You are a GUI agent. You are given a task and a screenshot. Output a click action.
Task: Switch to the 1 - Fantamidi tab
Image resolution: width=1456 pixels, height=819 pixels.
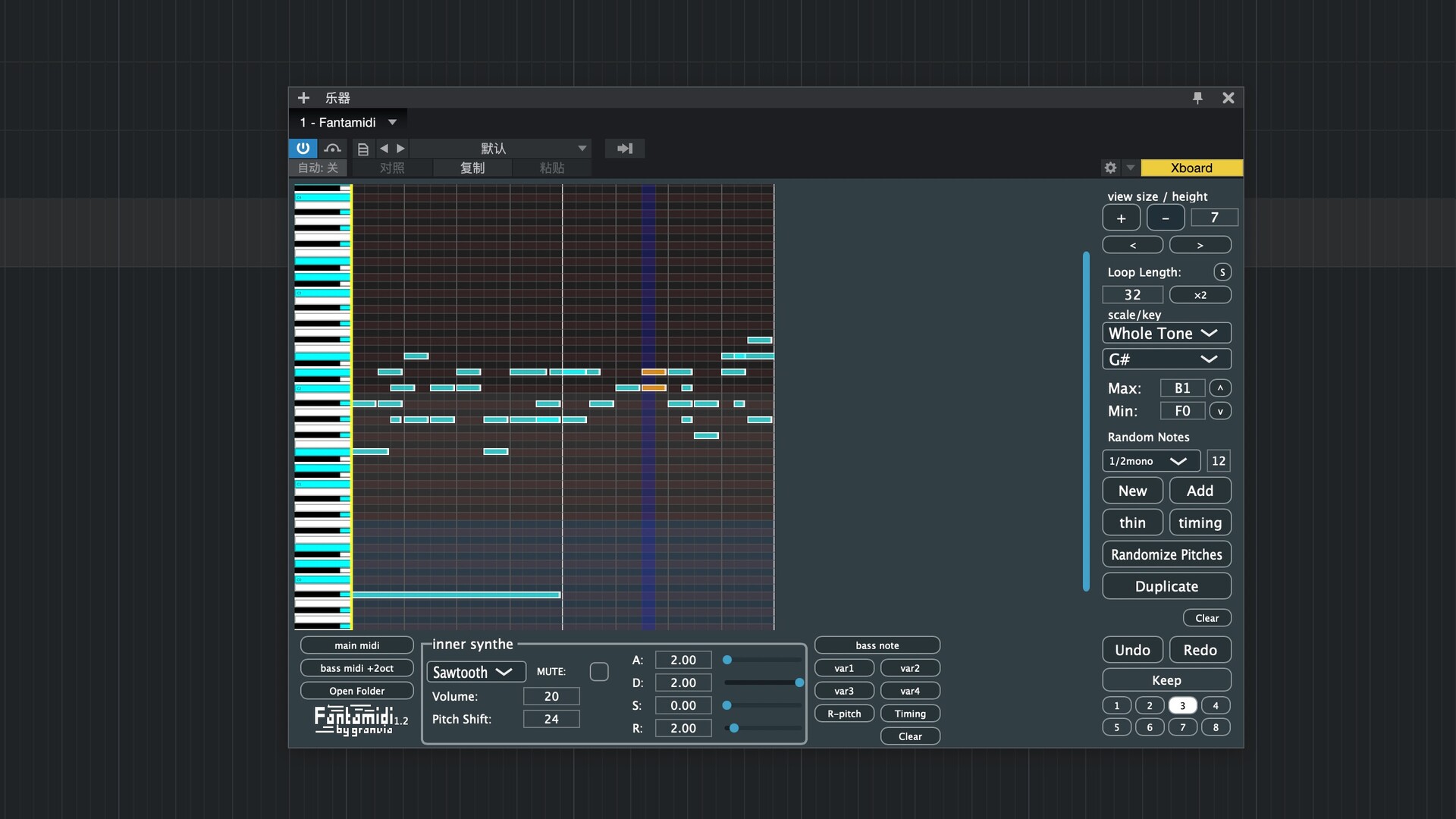(x=338, y=122)
